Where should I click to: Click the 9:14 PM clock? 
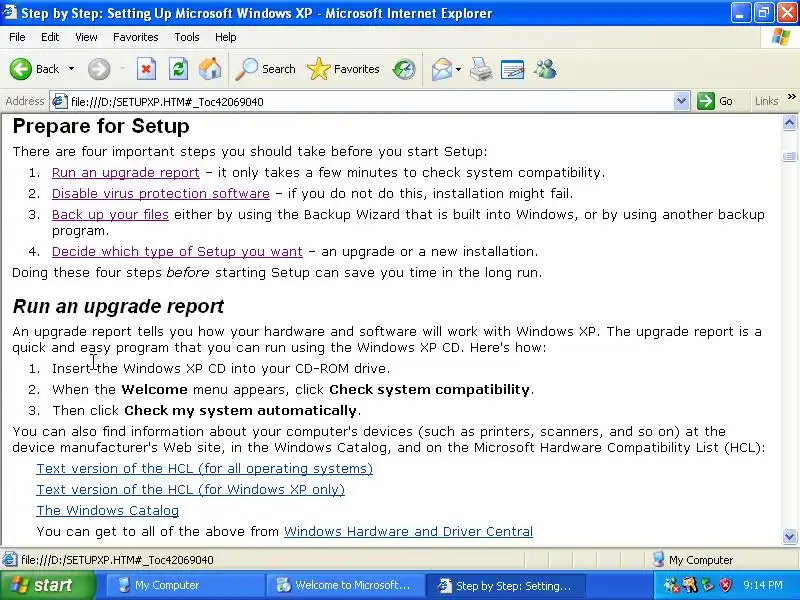(x=763, y=585)
